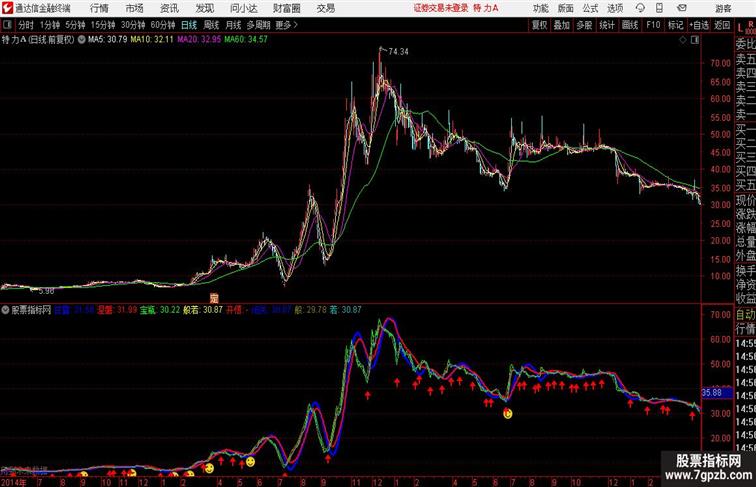Click the 2014年 date axis label
Viewport: 756px width, 487px height.
[x=14, y=482]
